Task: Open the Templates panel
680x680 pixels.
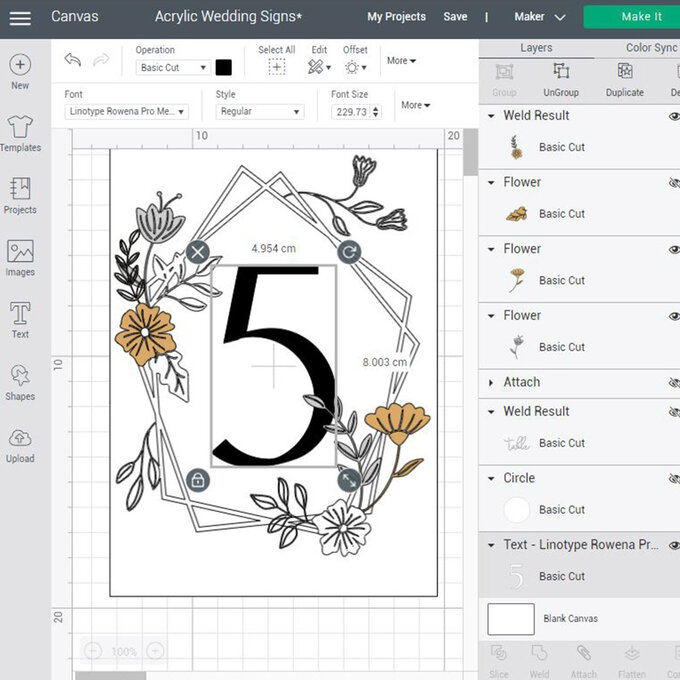Action: (20, 133)
